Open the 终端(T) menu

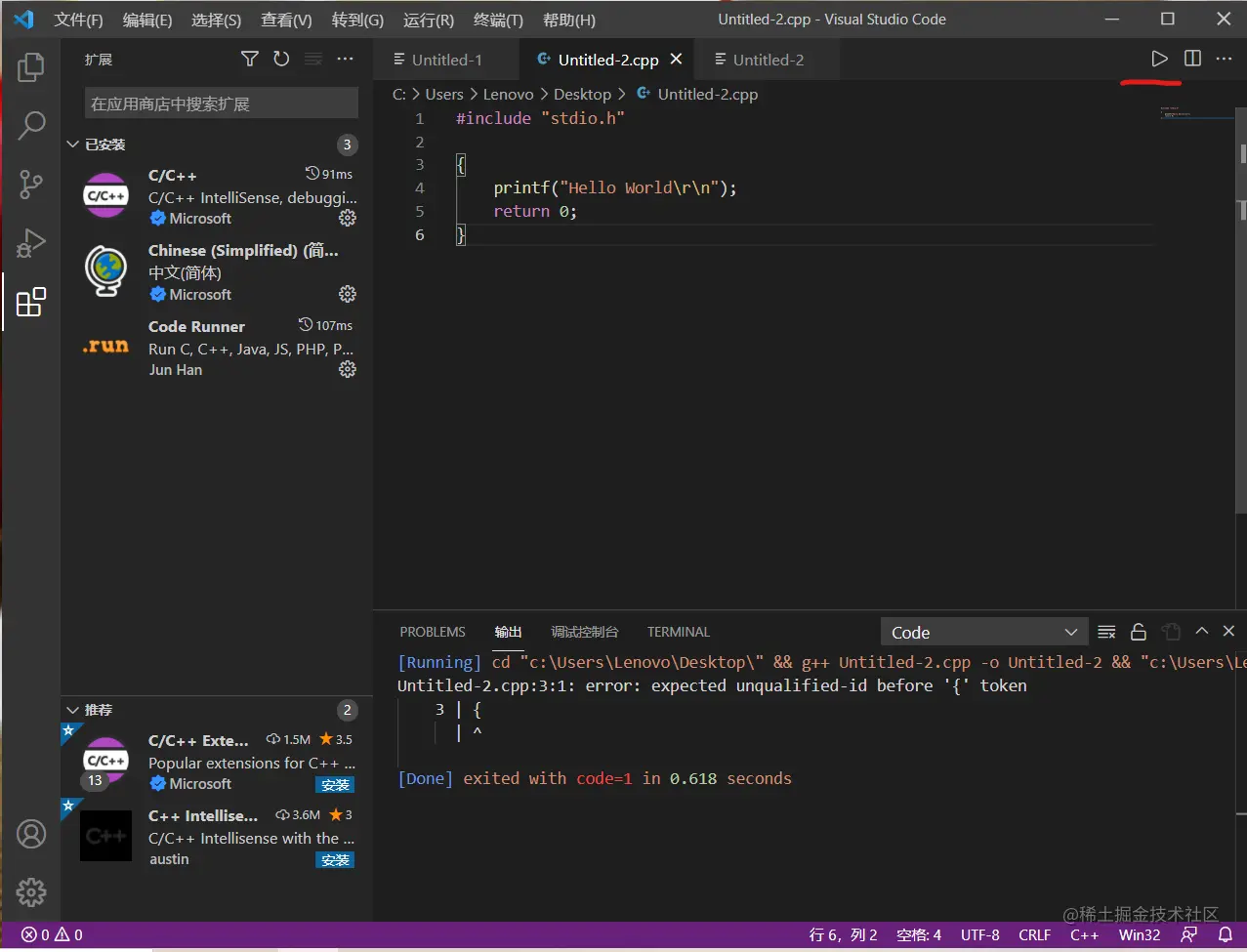tap(498, 20)
